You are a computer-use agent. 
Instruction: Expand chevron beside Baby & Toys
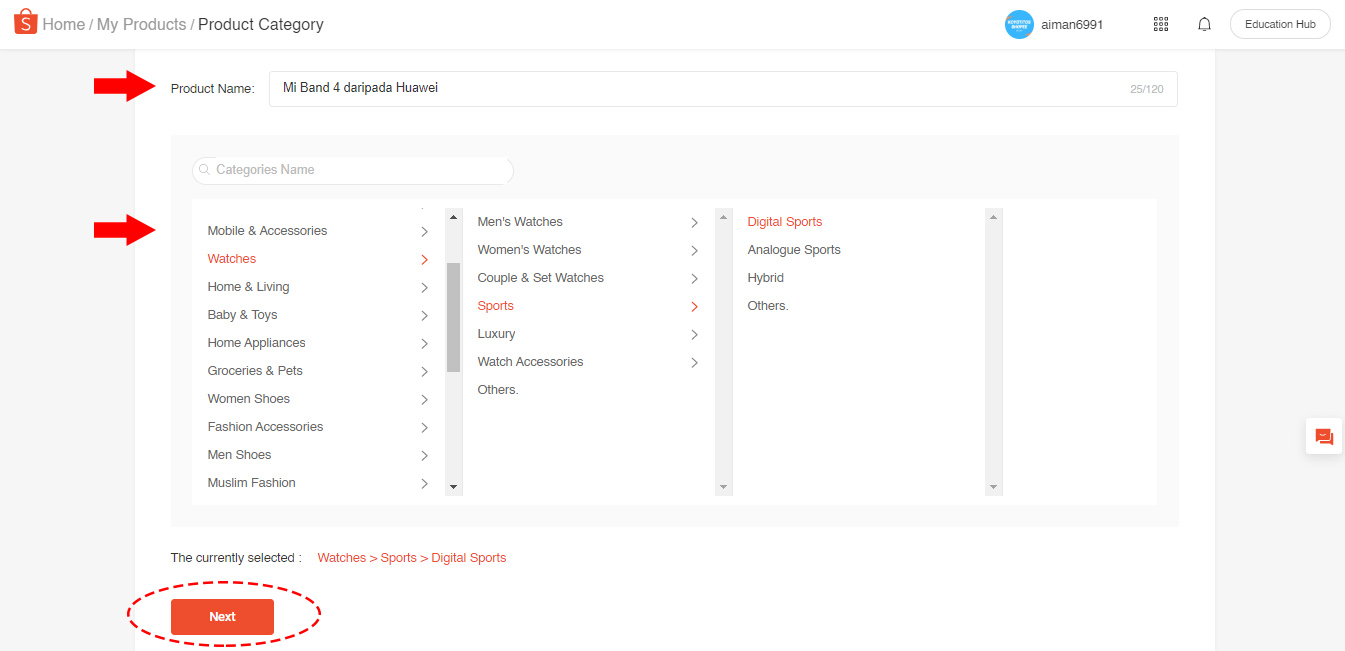click(x=424, y=316)
